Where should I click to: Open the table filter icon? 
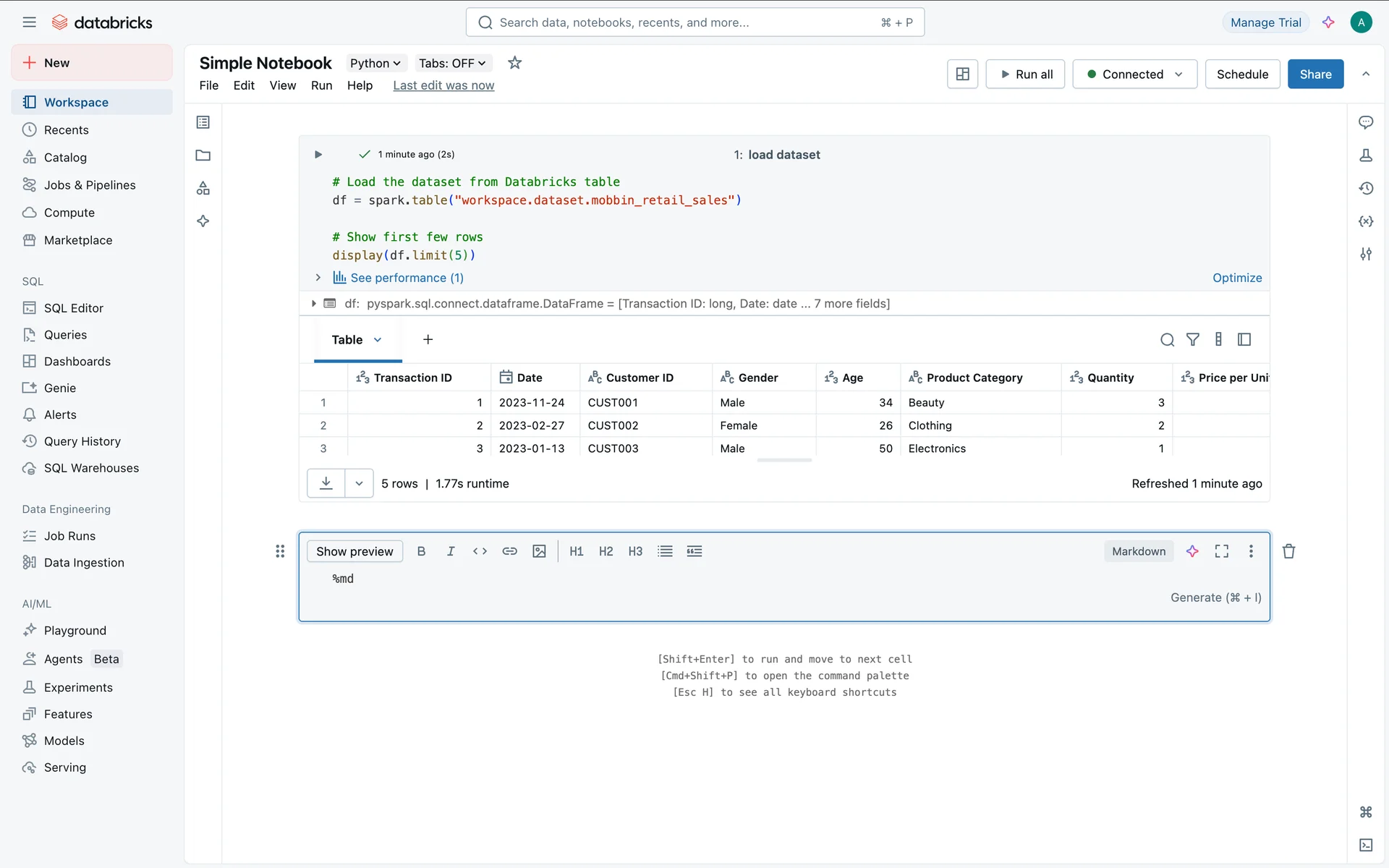(1192, 339)
